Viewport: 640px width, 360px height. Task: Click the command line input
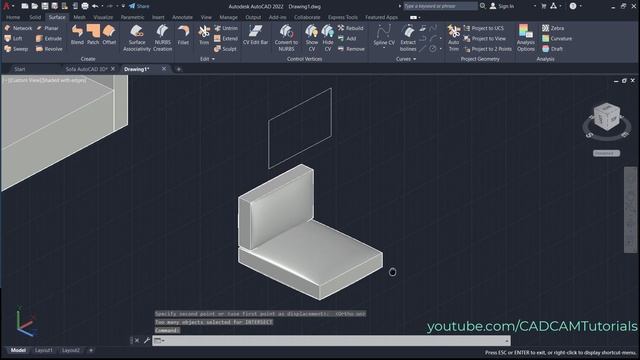coord(331,340)
